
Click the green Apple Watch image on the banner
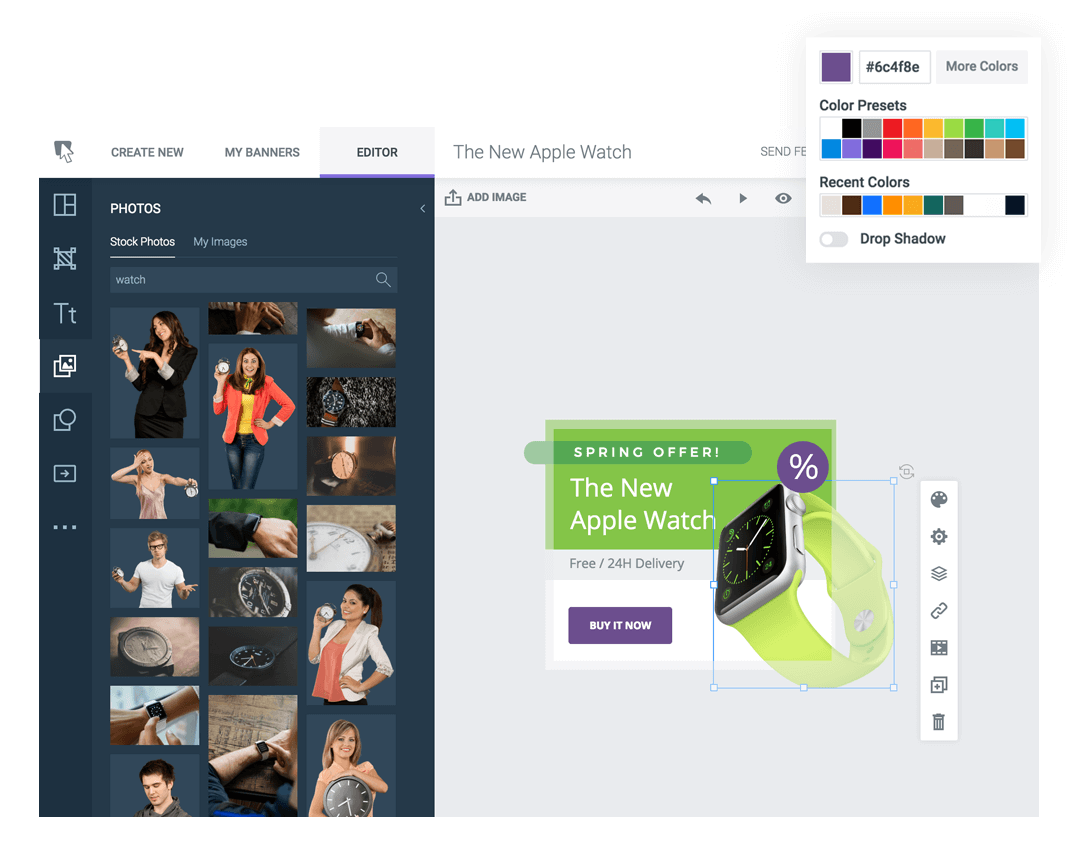click(803, 584)
